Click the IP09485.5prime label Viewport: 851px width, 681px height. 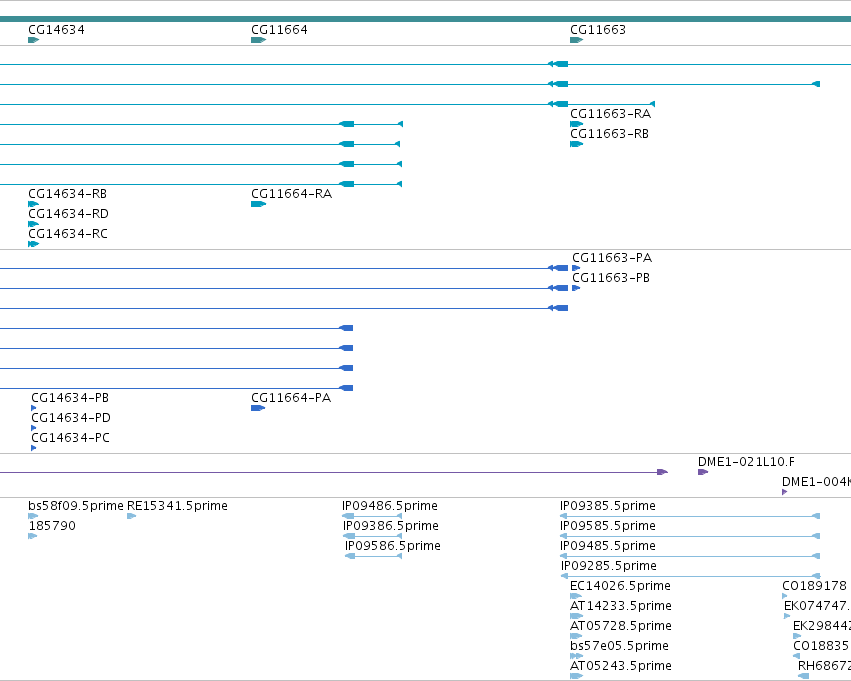[x=608, y=546]
